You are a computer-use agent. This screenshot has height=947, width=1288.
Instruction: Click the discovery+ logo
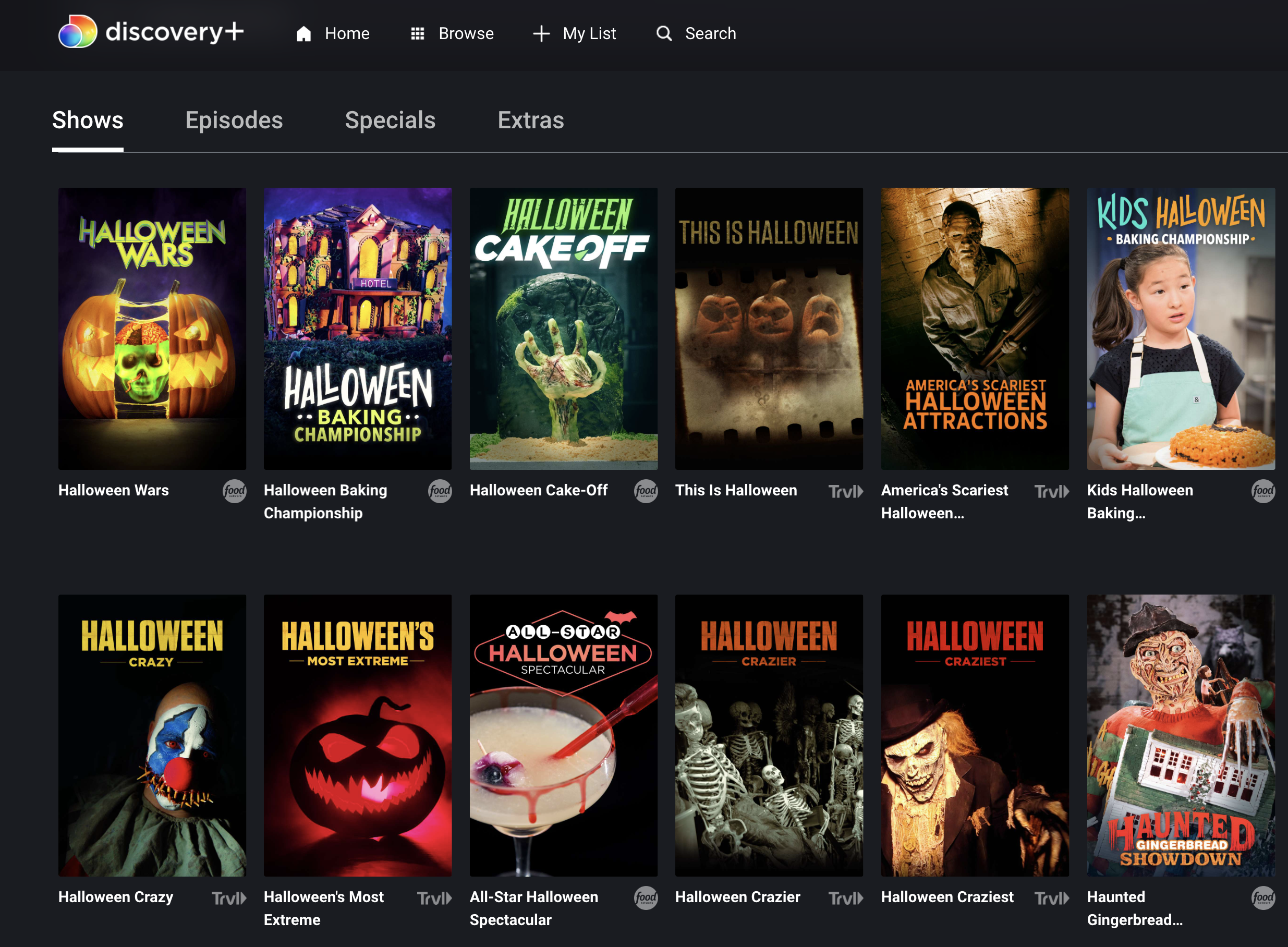coord(151,32)
